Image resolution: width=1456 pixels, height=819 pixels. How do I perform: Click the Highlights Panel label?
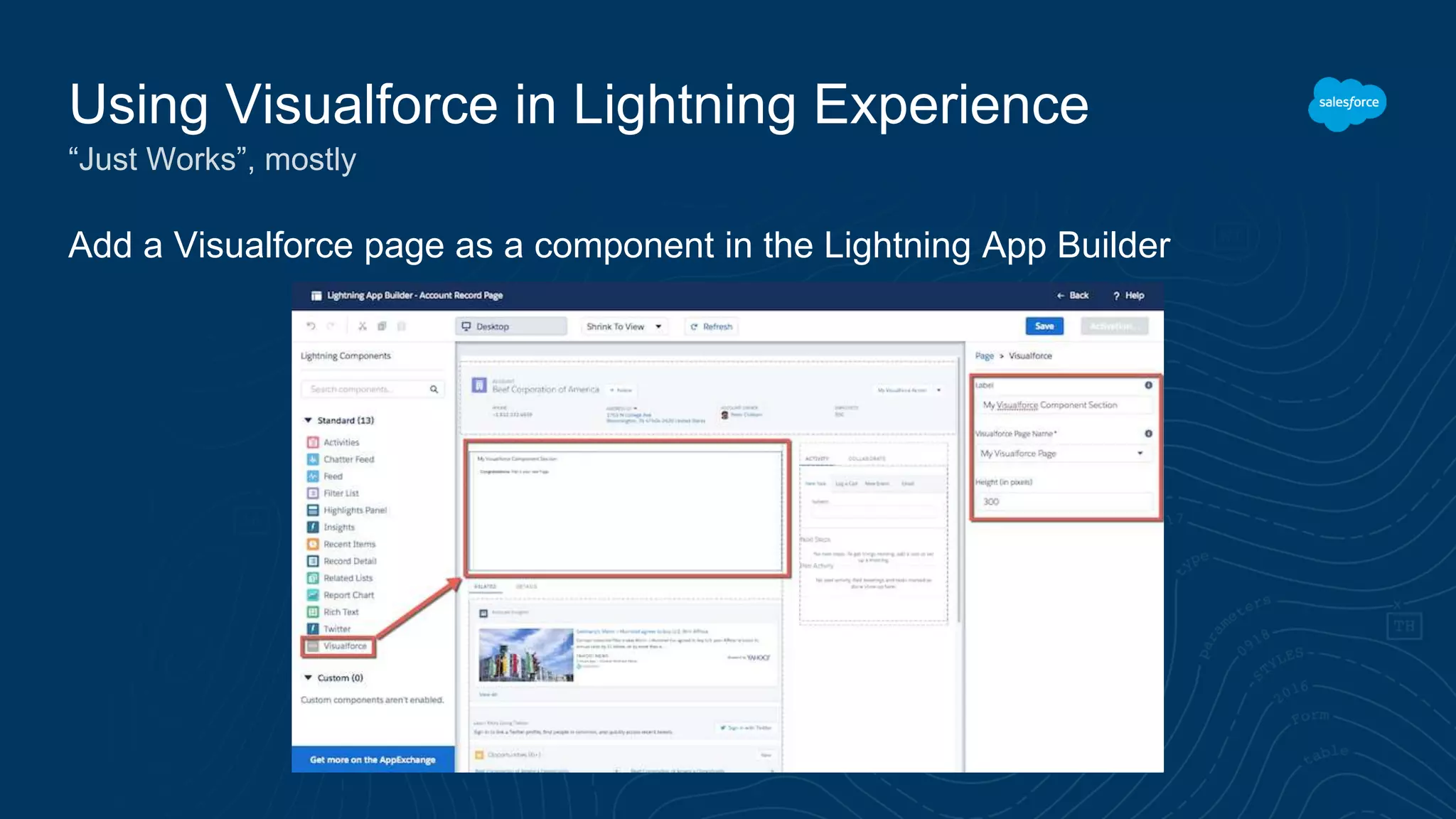click(x=355, y=510)
